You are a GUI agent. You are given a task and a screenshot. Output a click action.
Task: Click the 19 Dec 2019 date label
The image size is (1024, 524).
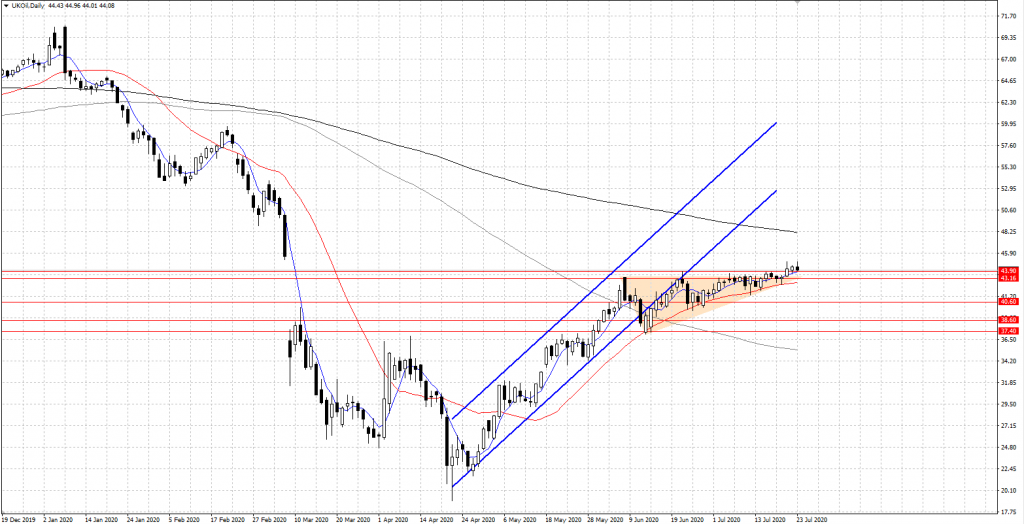[20, 519]
